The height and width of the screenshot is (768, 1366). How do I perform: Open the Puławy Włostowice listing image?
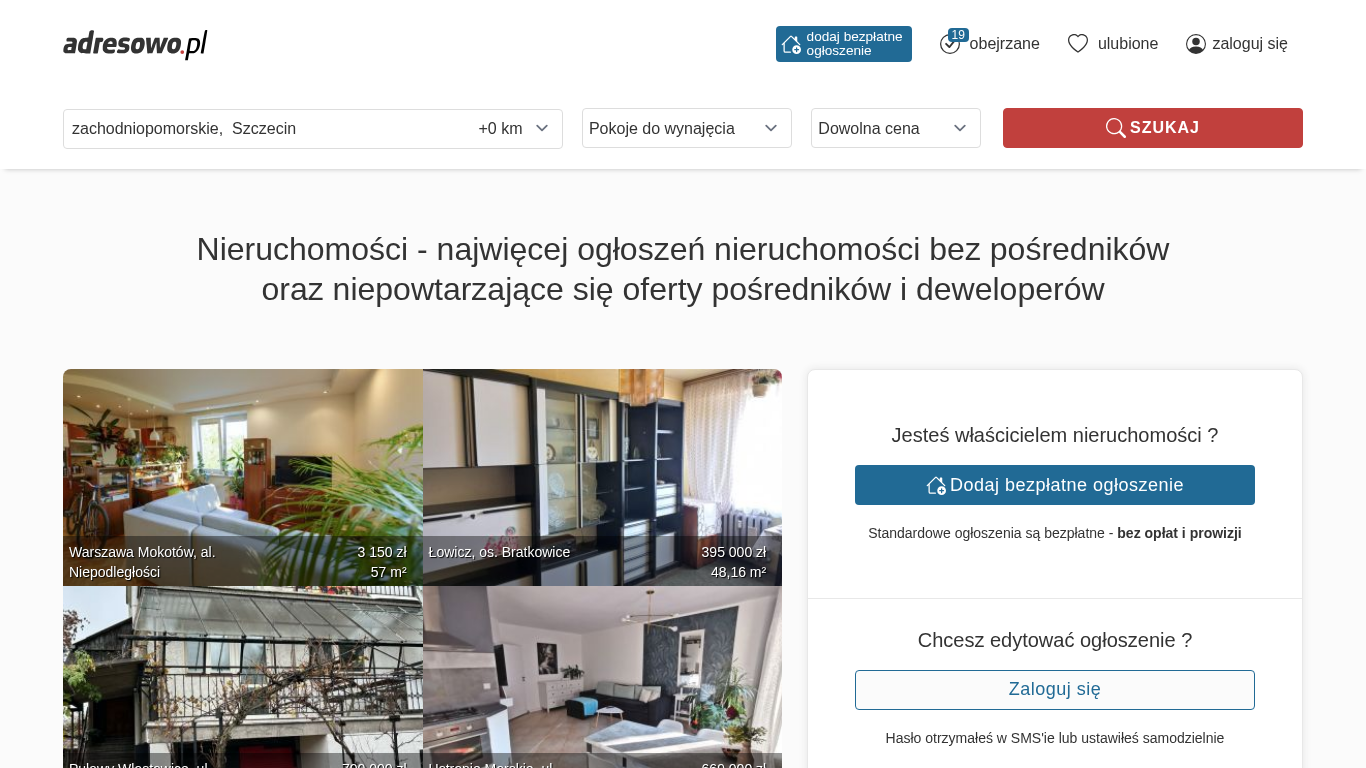(243, 677)
